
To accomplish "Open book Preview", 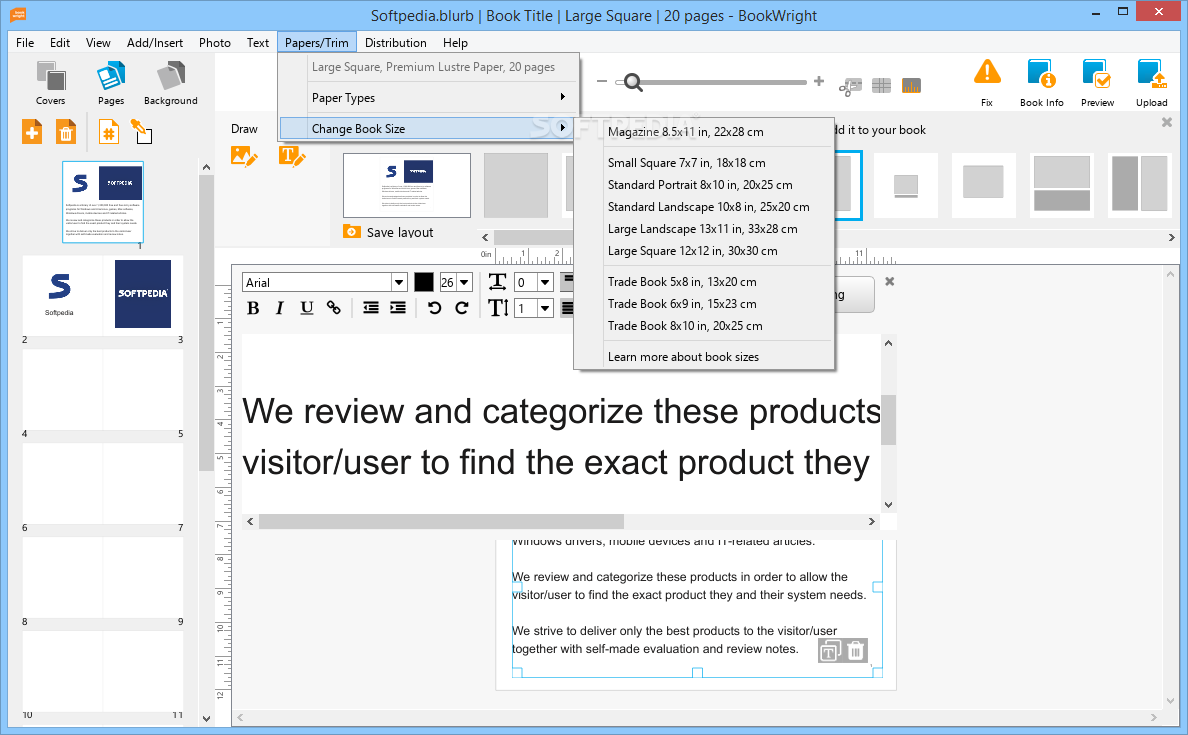I will tap(1097, 83).
